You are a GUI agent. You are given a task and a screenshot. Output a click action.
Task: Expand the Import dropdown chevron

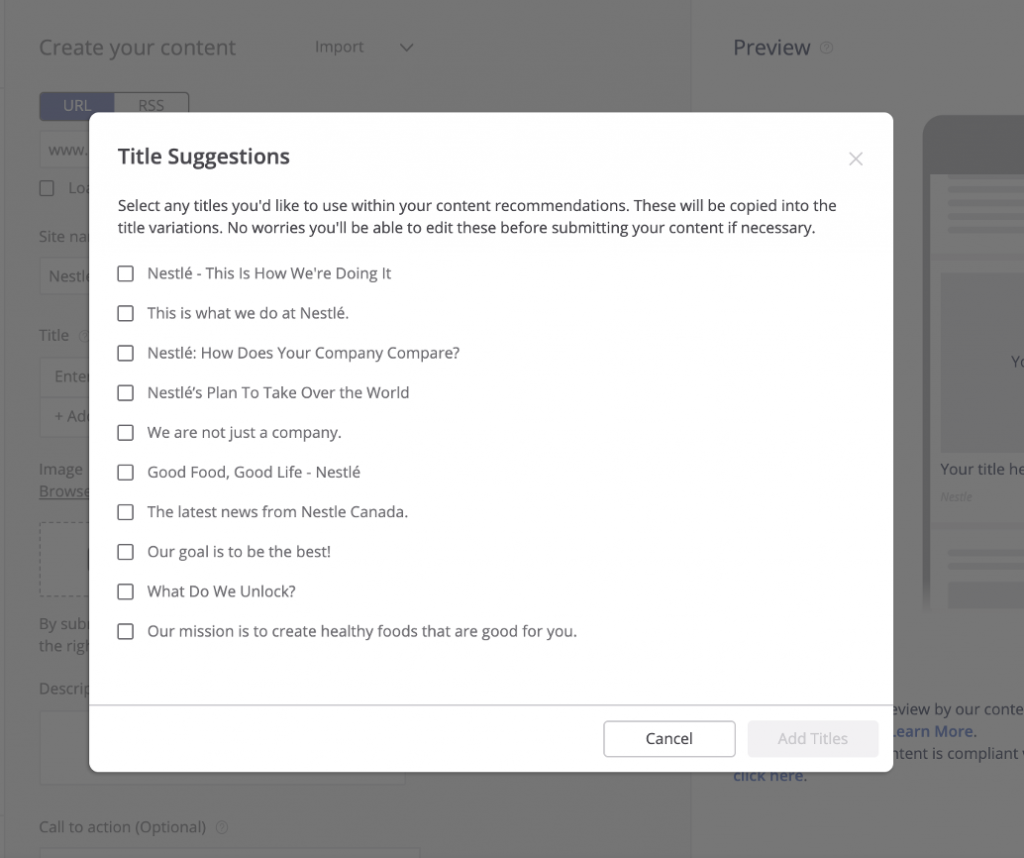click(406, 47)
